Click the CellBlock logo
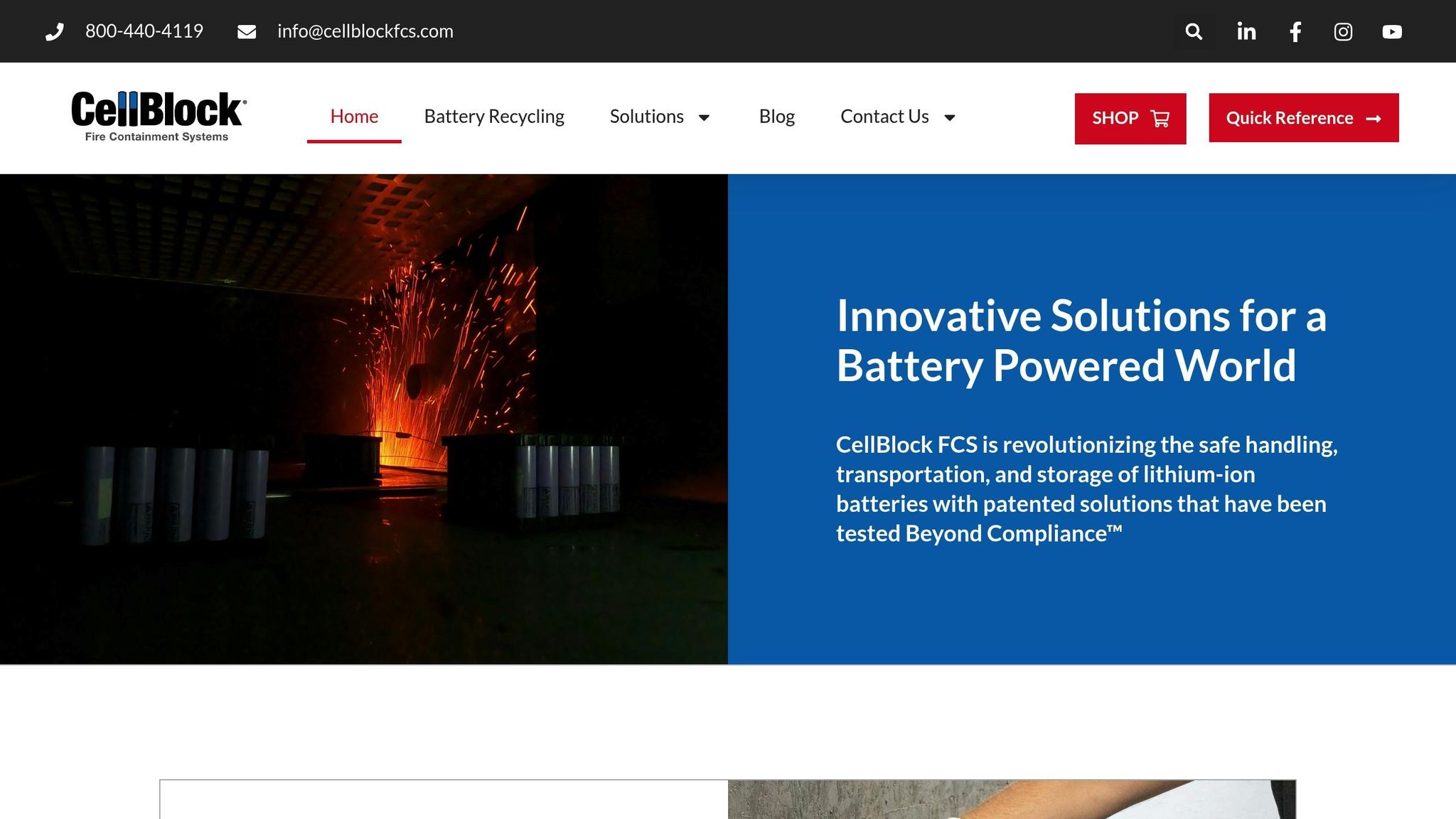 pos(158,117)
